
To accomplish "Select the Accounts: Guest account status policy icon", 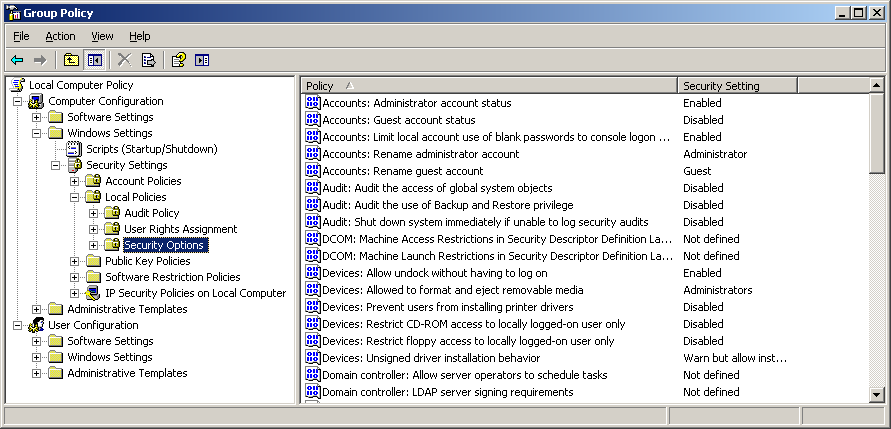I will click(312, 120).
